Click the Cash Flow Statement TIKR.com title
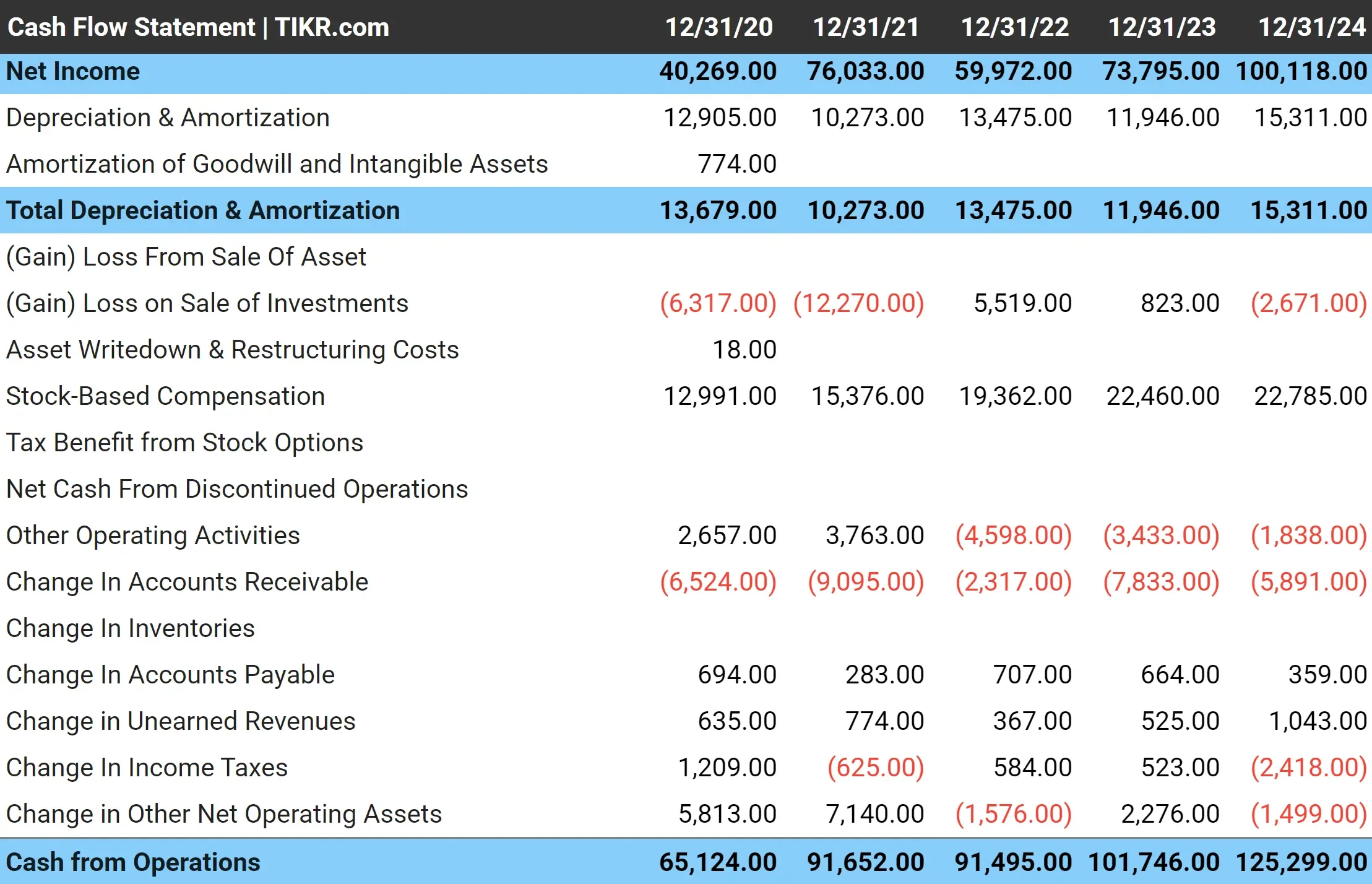 click(x=198, y=27)
